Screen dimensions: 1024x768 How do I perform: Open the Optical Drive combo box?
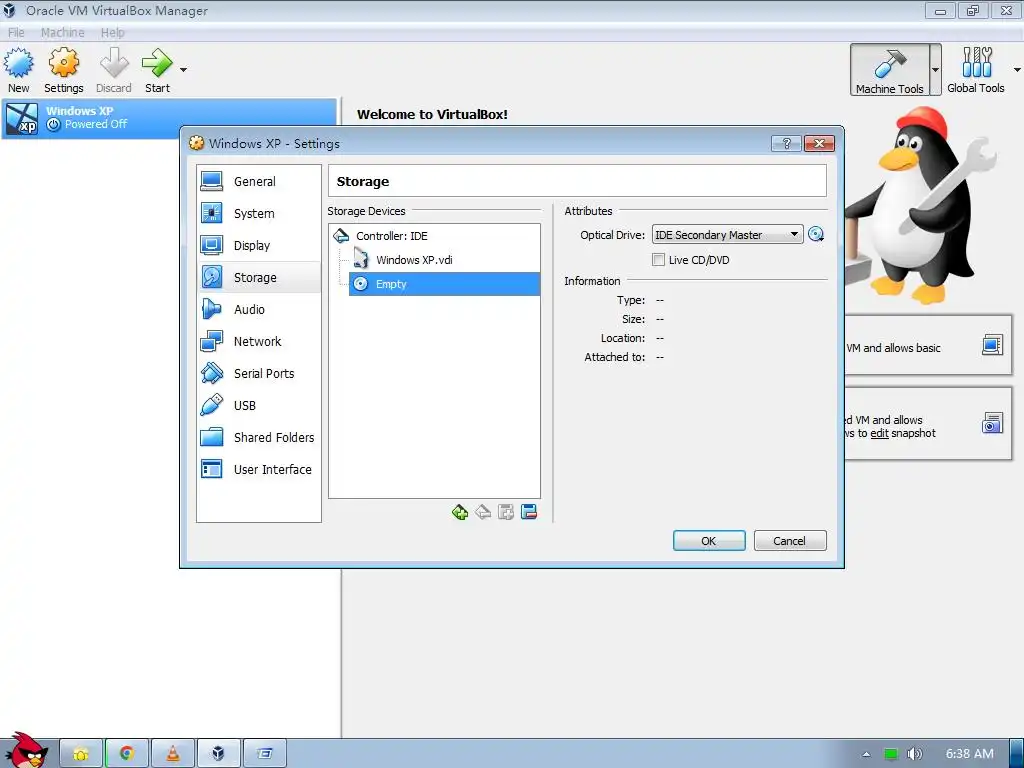[x=728, y=234]
